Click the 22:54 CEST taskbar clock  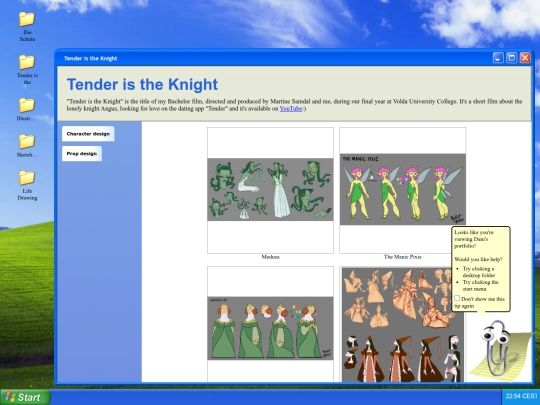click(521, 396)
